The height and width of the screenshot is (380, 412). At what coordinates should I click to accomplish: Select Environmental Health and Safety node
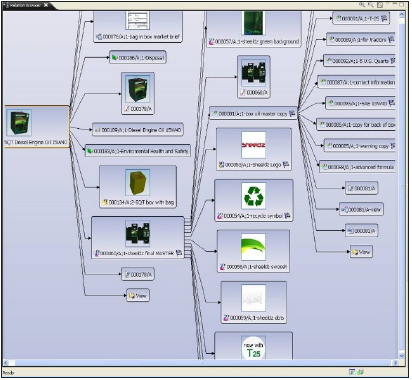[138, 151]
